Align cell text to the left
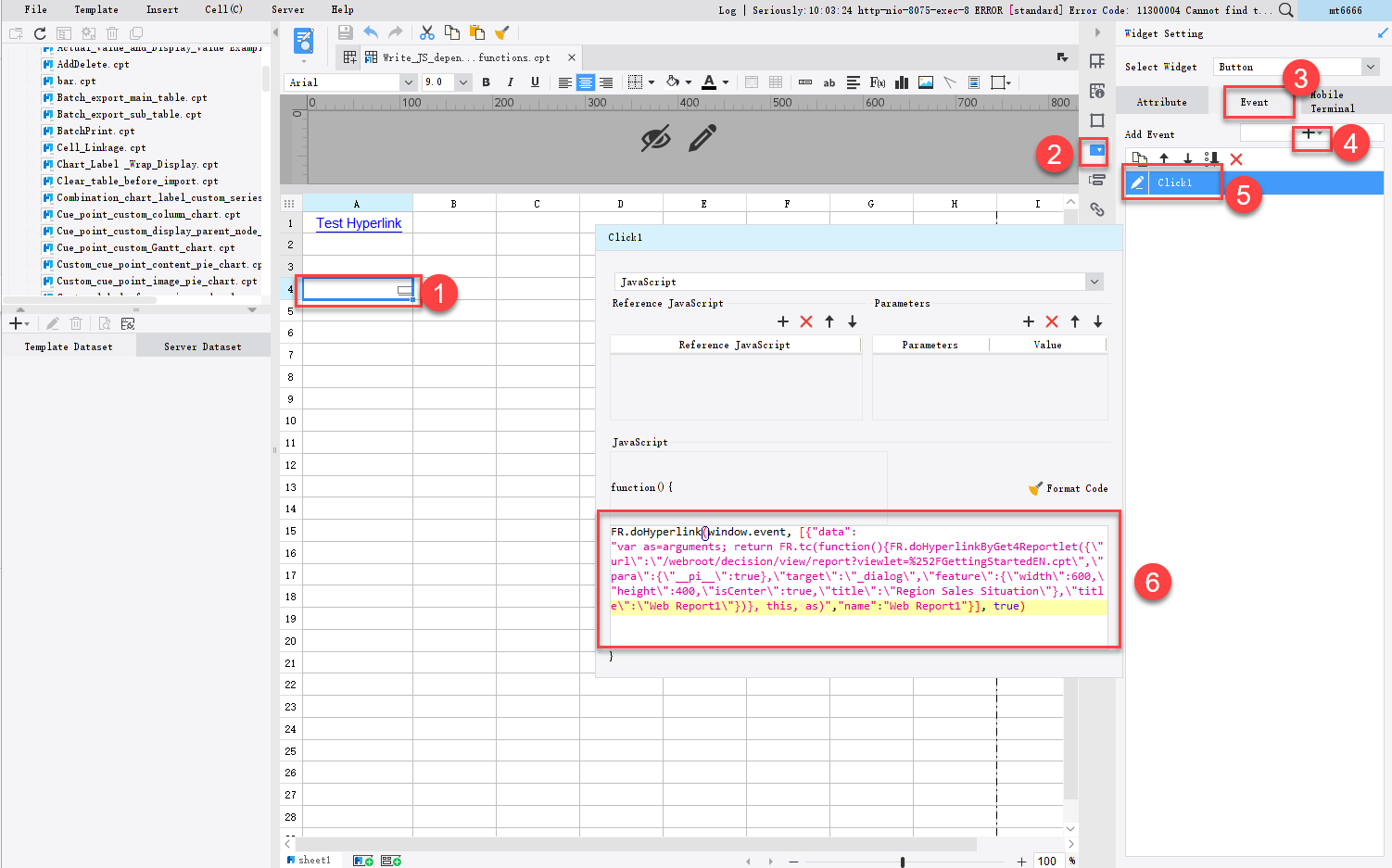Viewport: 1392px width, 868px height. pos(564,82)
